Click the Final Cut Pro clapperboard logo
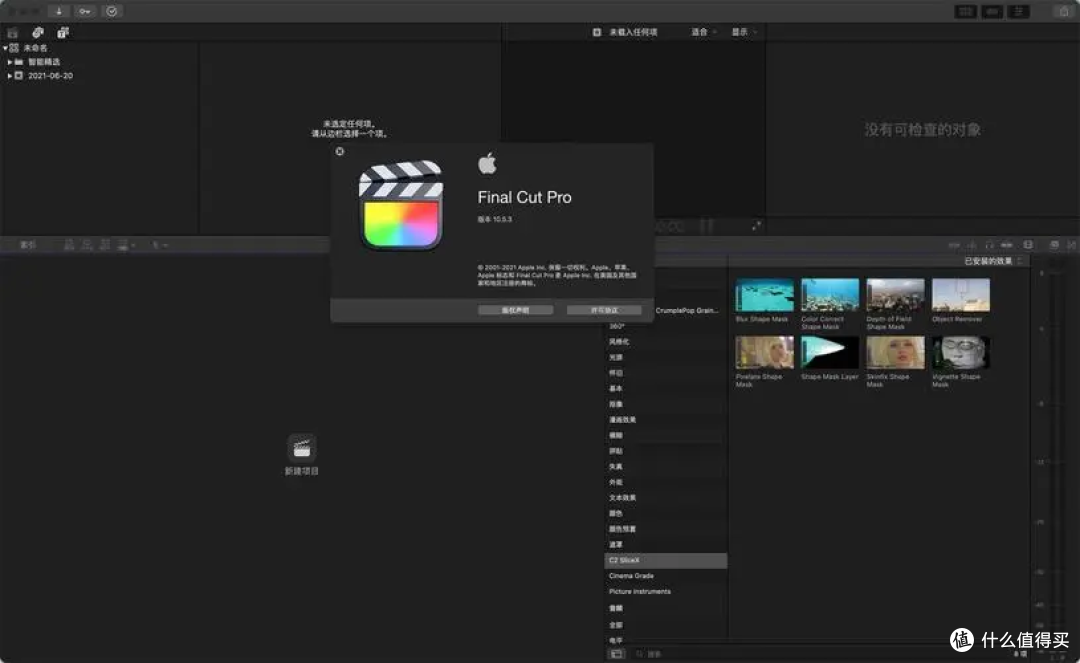1080x663 pixels. click(401, 205)
